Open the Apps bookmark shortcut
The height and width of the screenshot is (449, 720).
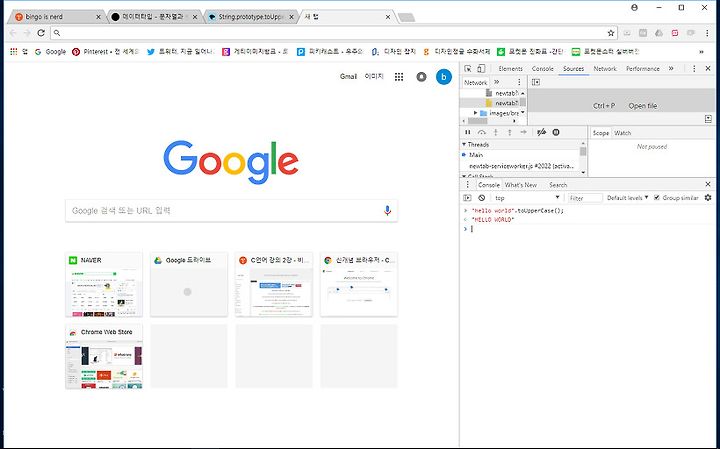pyautogui.click(x=19, y=52)
